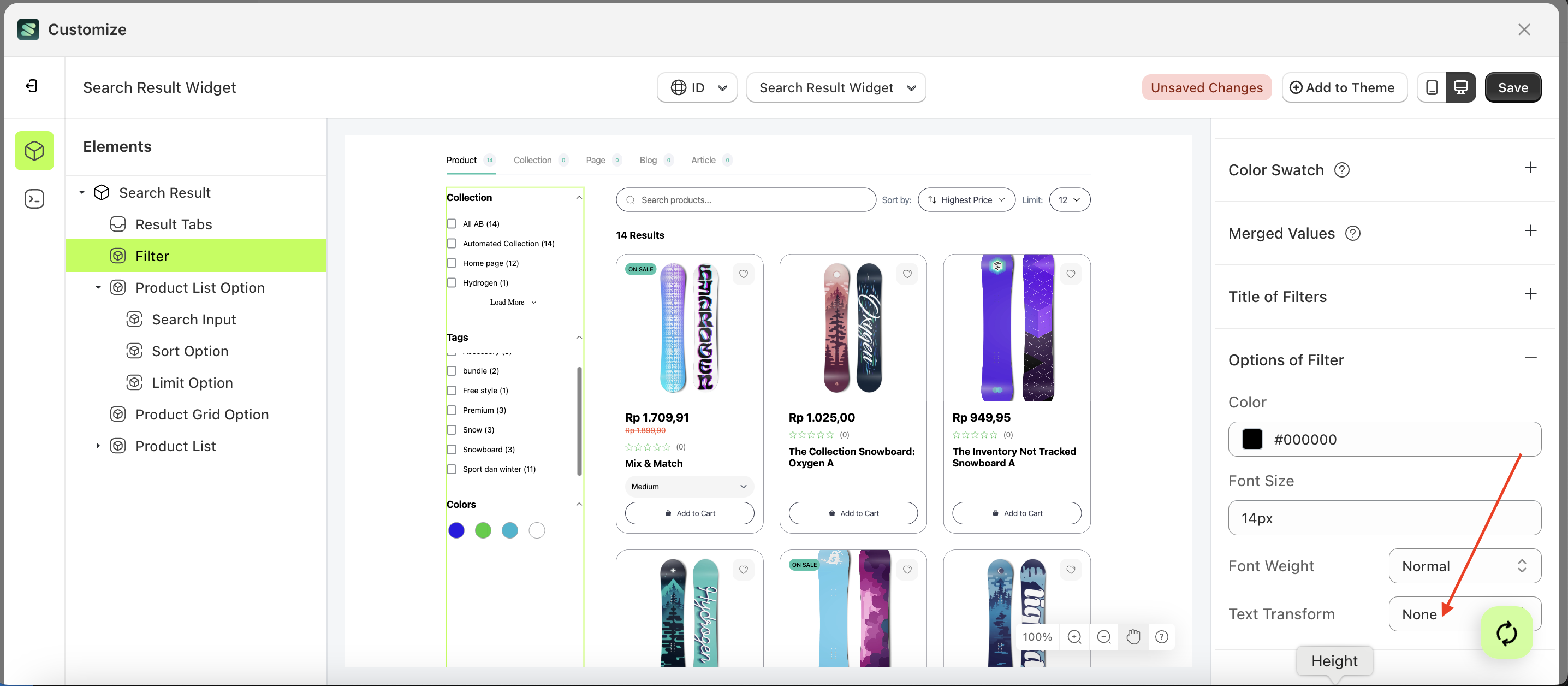Select the Blog results tab

click(x=648, y=160)
